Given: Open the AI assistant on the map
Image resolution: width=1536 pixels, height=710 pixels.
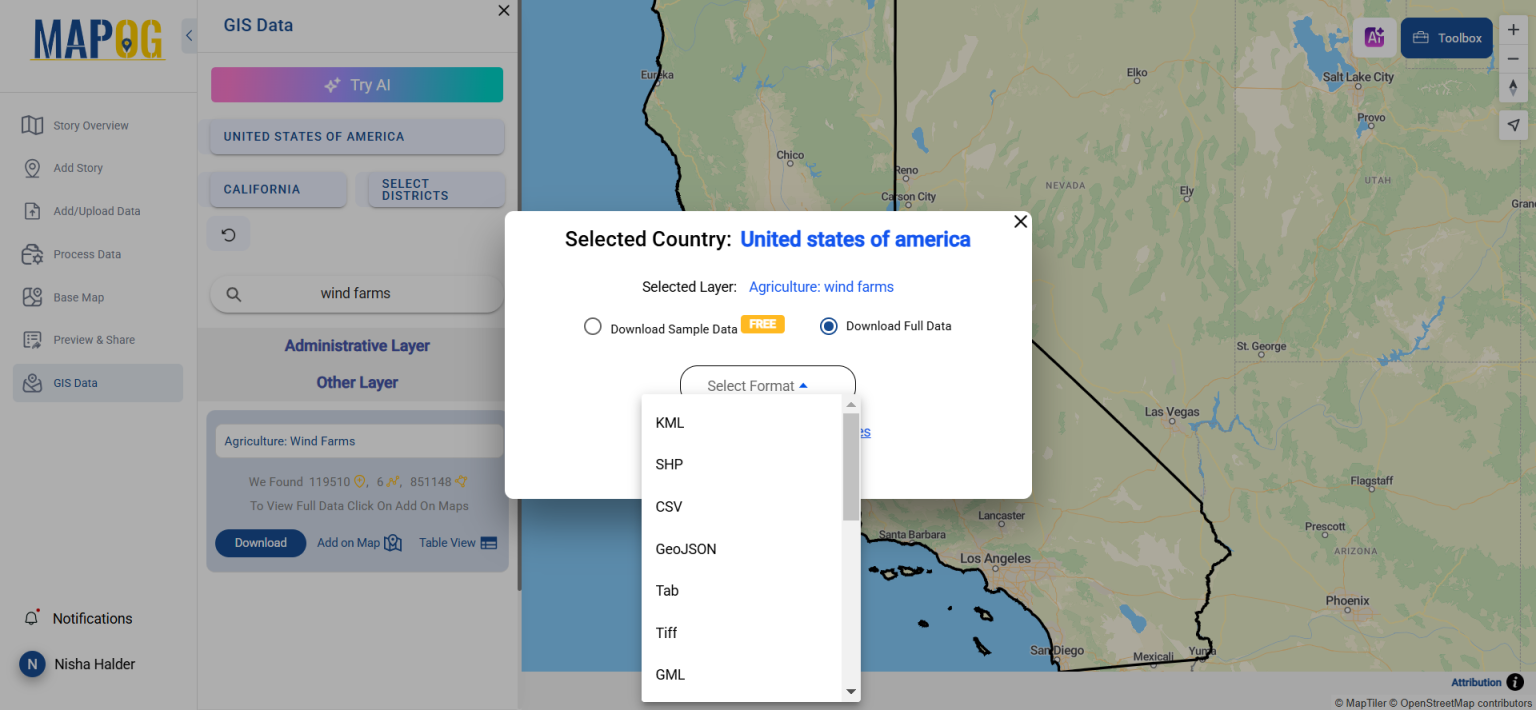Looking at the screenshot, I should [1374, 37].
